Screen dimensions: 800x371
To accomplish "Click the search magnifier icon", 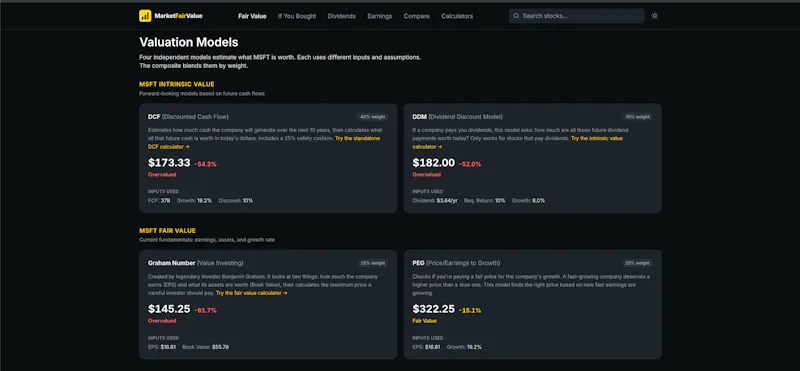I will 516,16.
